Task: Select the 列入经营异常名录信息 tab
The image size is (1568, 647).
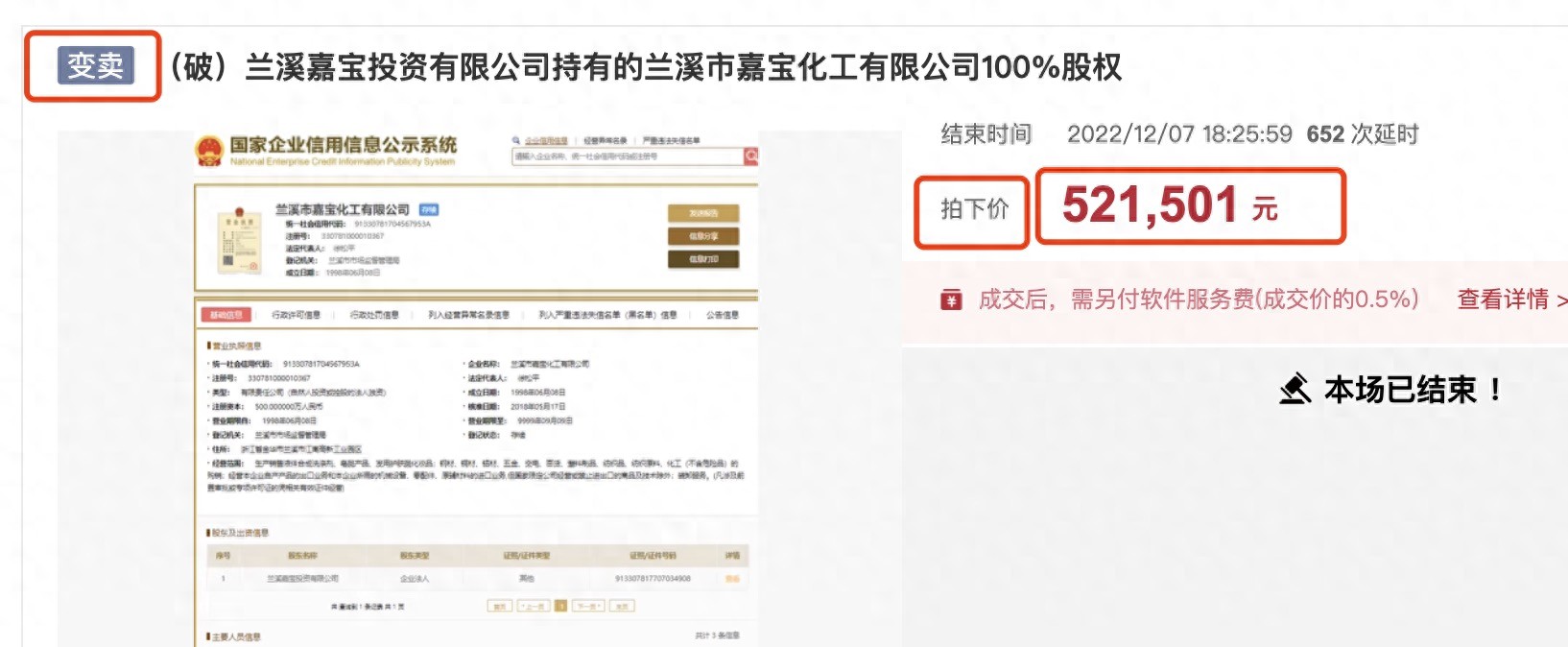Action: point(468,315)
